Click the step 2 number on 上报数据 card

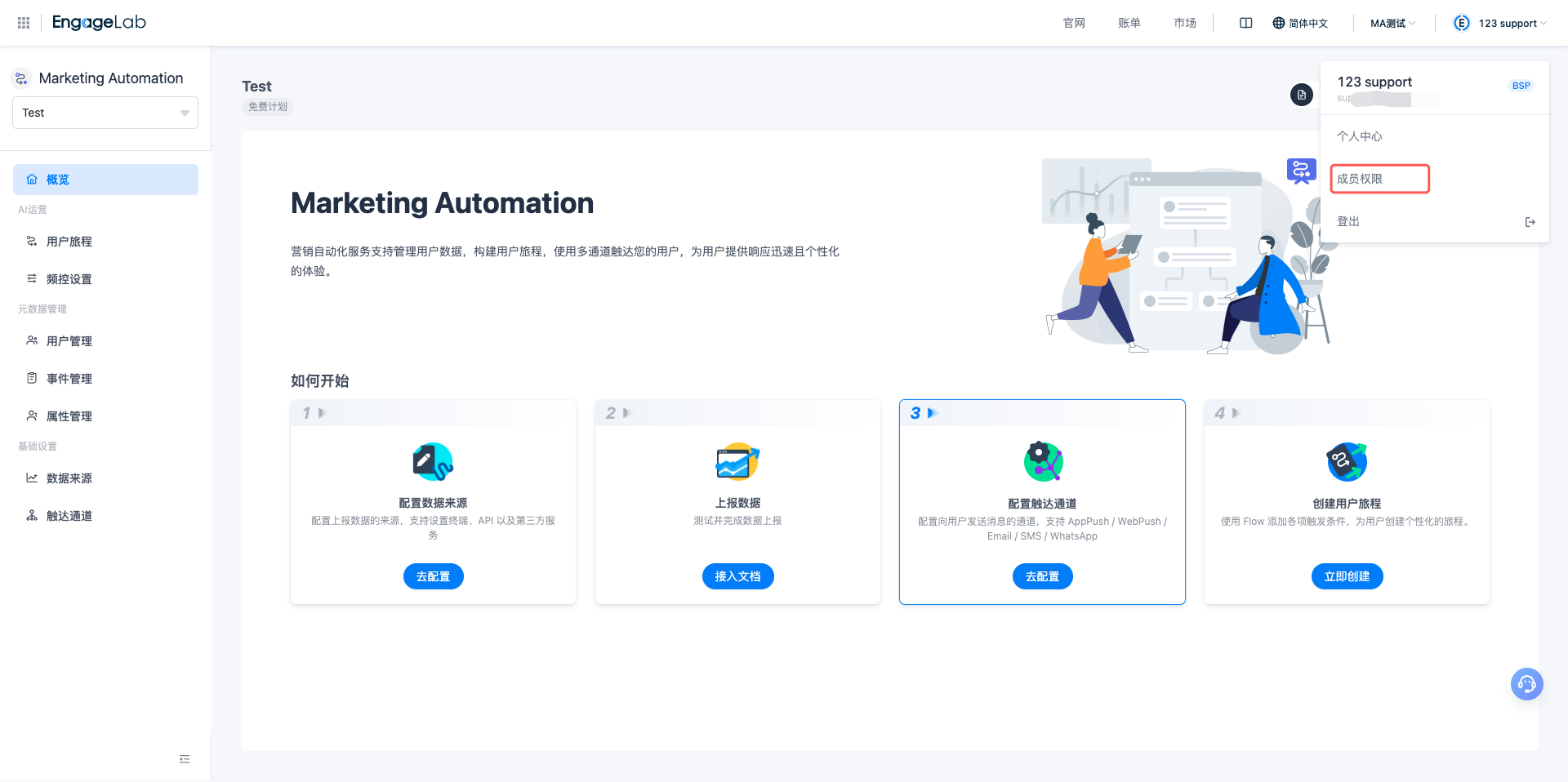point(611,413)
